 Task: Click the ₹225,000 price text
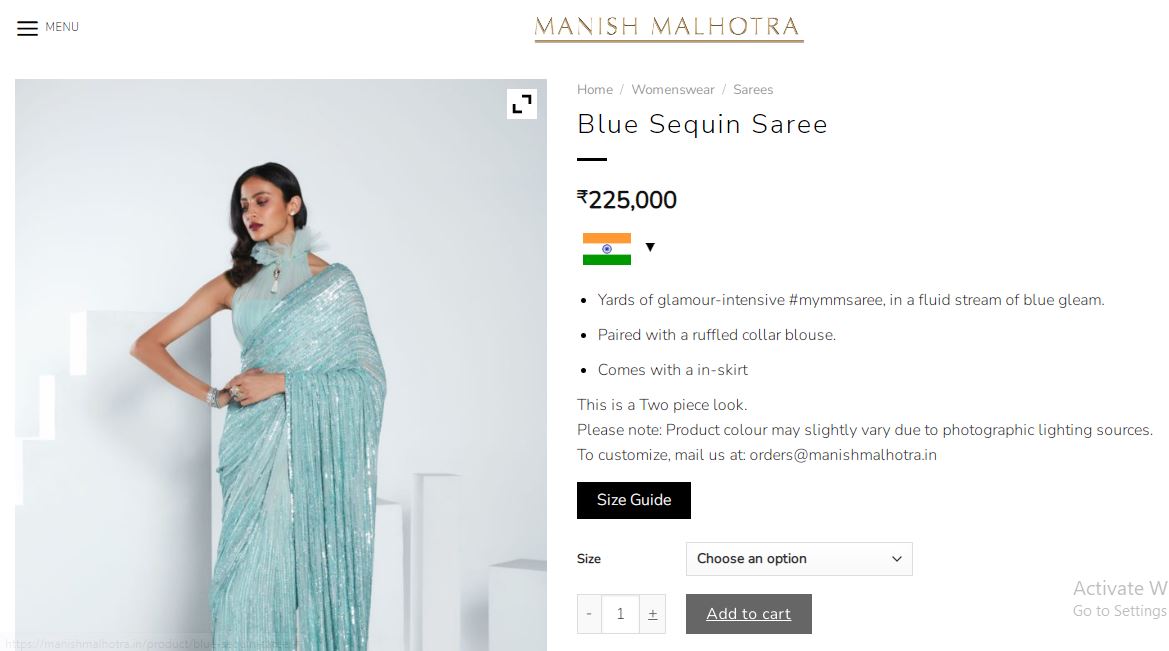pos(627,200)
